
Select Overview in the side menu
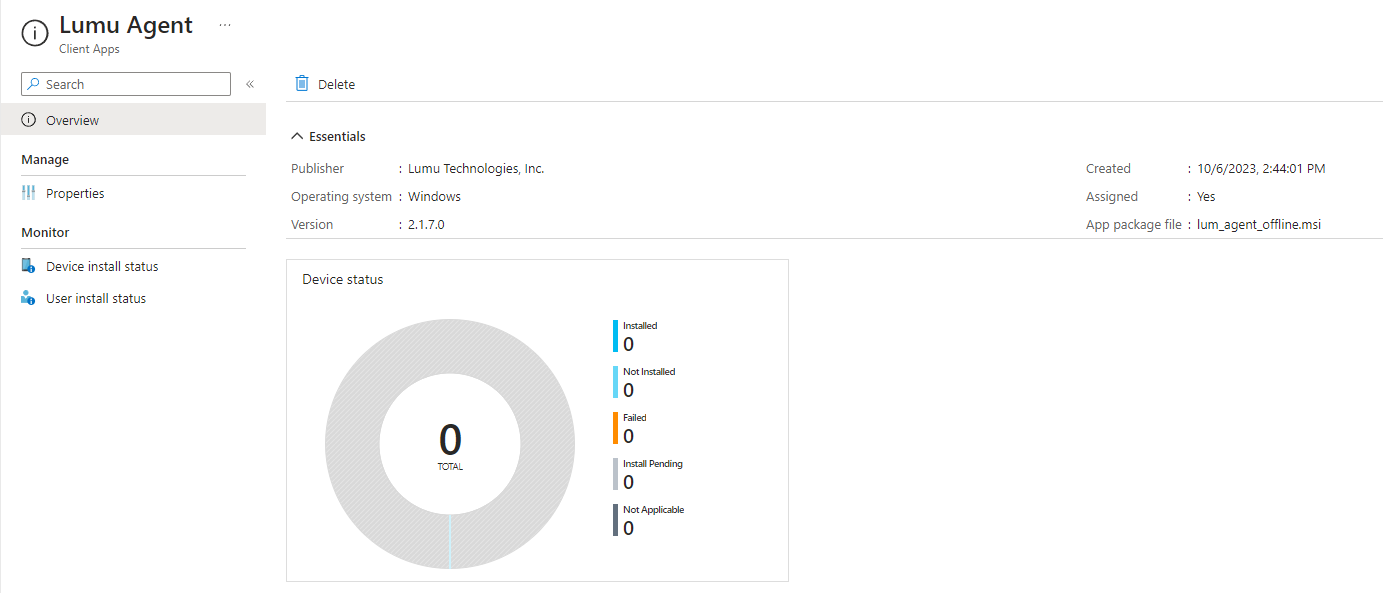[72, 120]
